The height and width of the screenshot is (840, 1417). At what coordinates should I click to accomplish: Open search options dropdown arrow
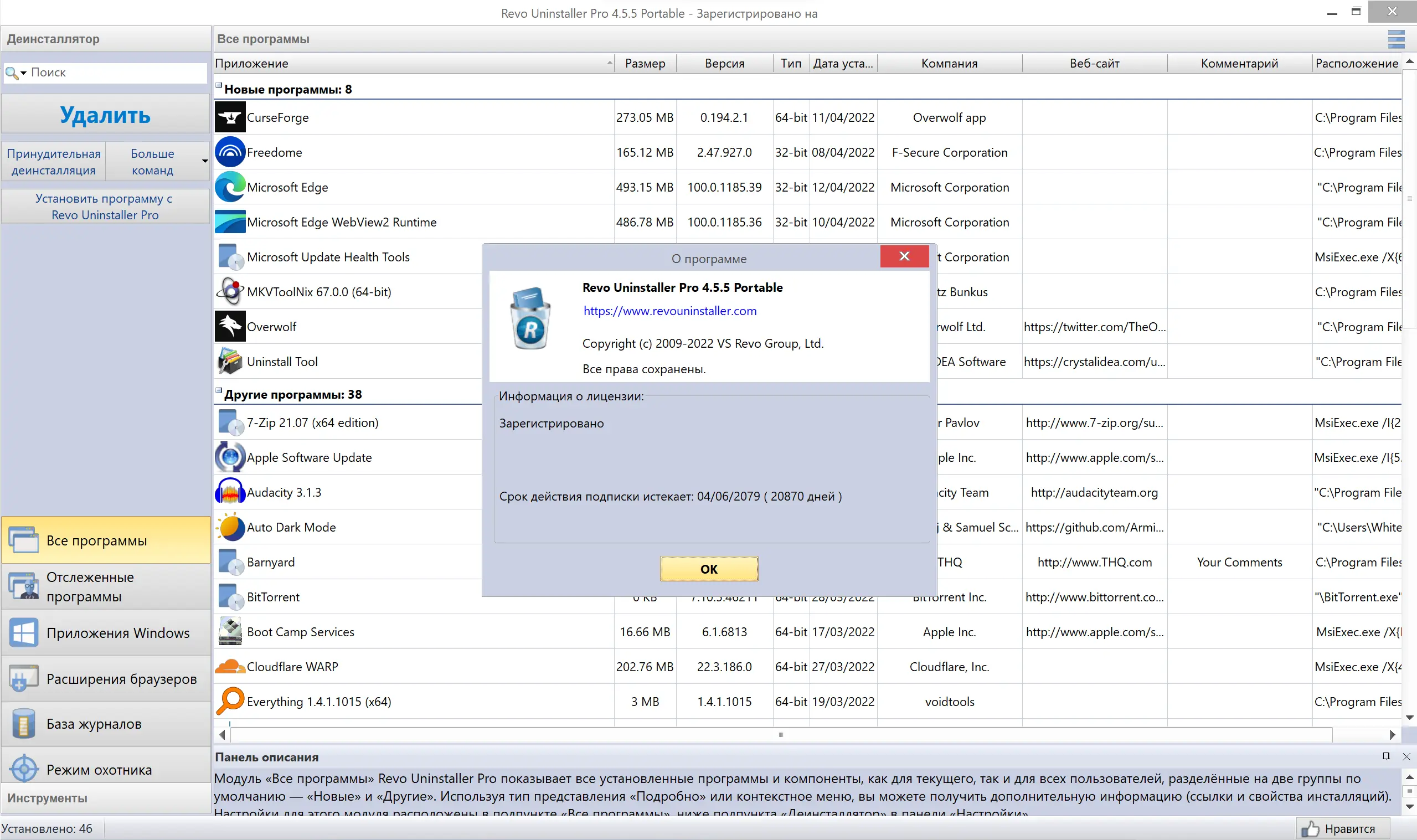pyautogui.click(x=24, y=73)
